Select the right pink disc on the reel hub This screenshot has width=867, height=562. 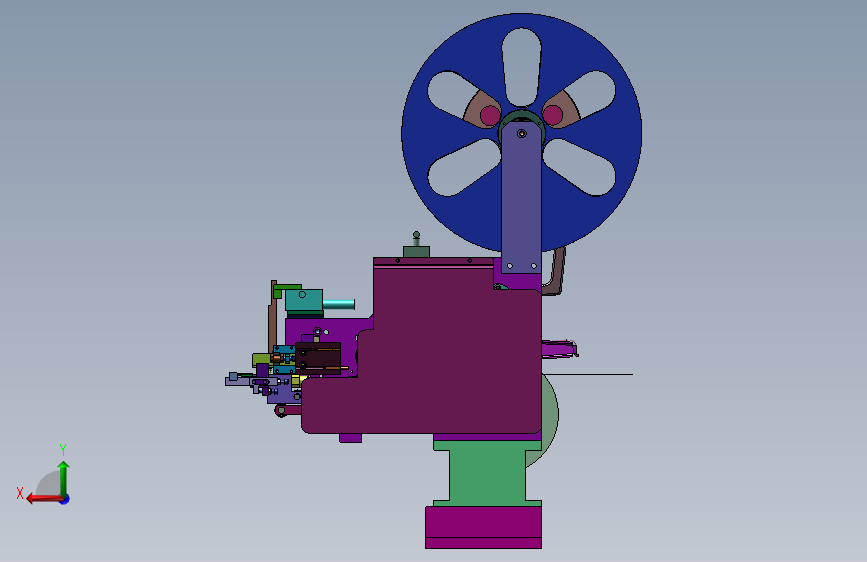(552, 115)
